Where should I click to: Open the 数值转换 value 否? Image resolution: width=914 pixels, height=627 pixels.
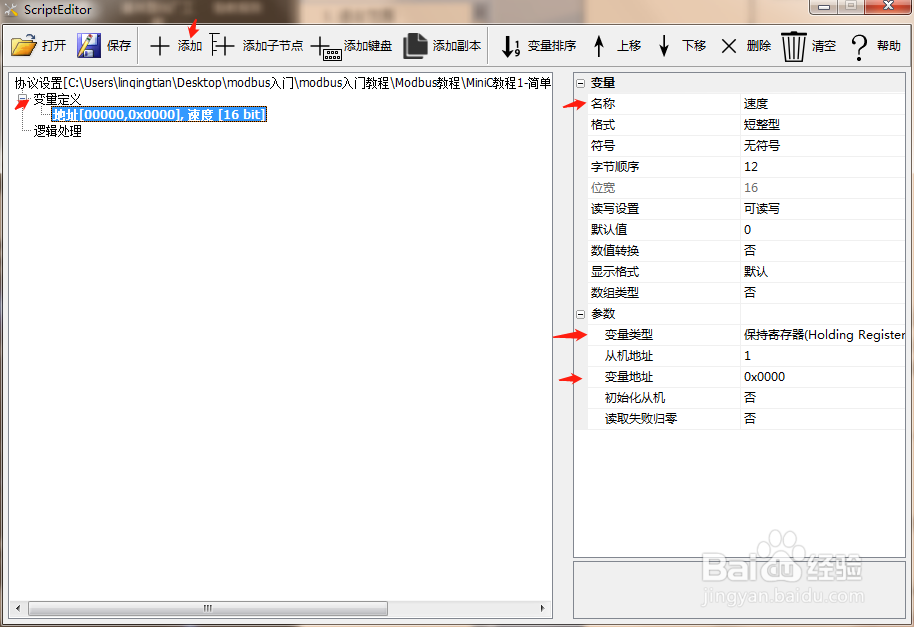click(x=822, y=251)
